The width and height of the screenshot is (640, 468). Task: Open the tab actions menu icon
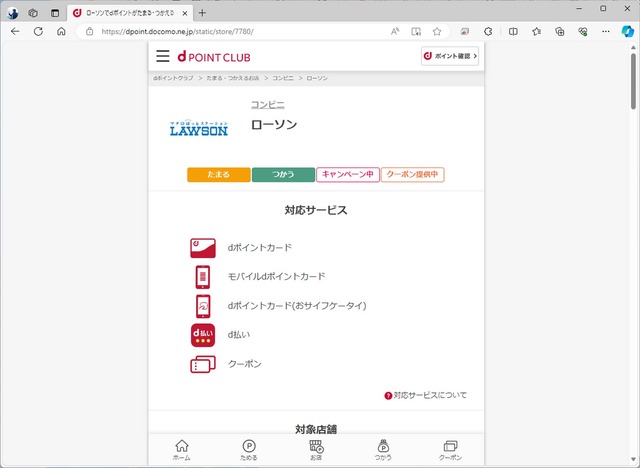(x=55, y=13)
